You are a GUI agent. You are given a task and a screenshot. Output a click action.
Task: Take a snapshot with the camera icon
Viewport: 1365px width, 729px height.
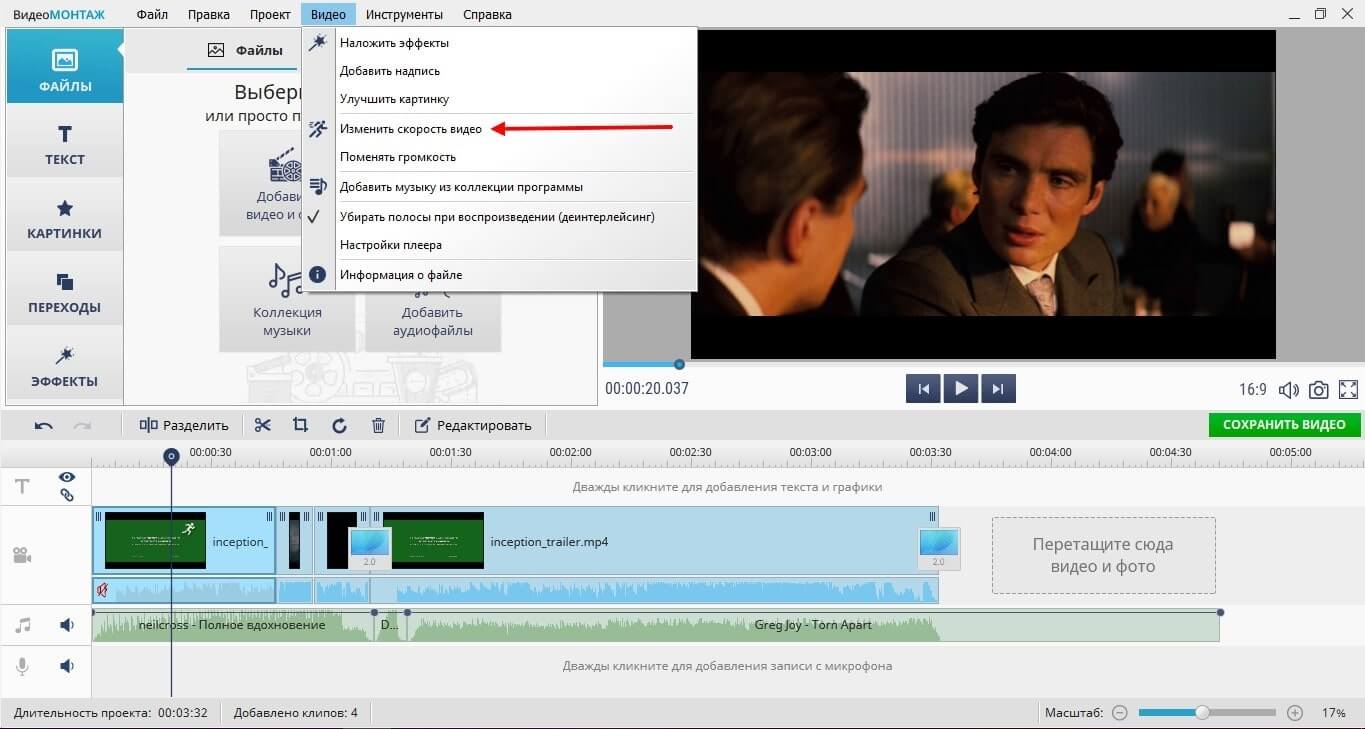[x=1319, y=390]
